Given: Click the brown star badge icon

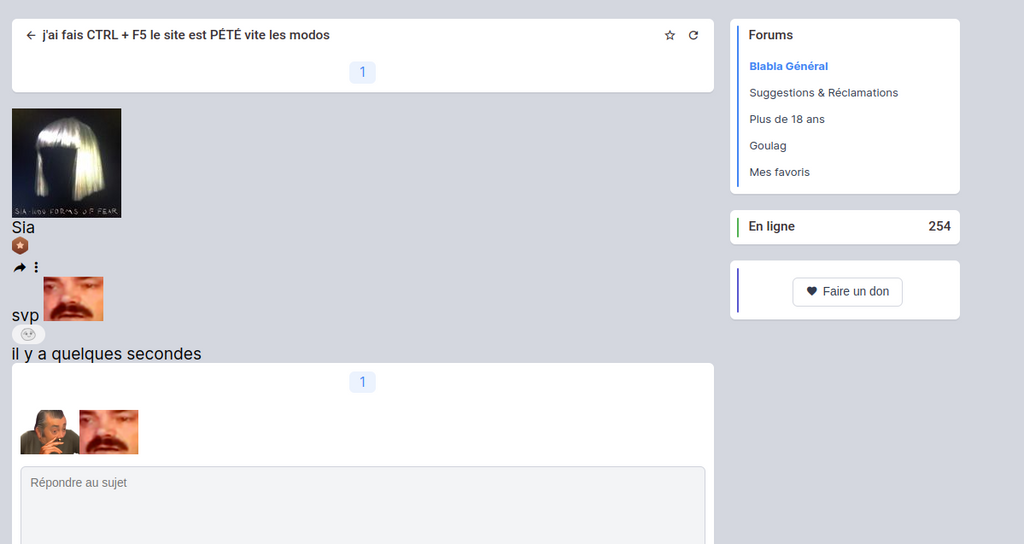Looking at the screenshot, I should 20,246.
